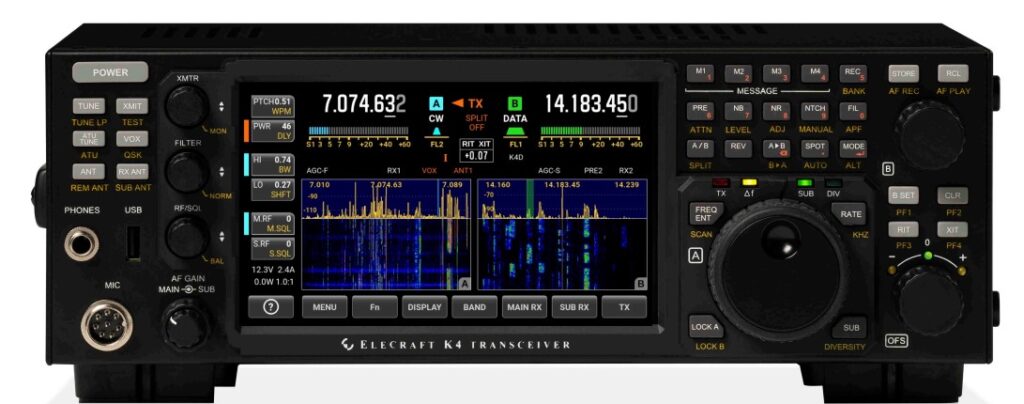Screen dimensions: 1024x404
Task: Open the Fn softkey
Action: 374,307
